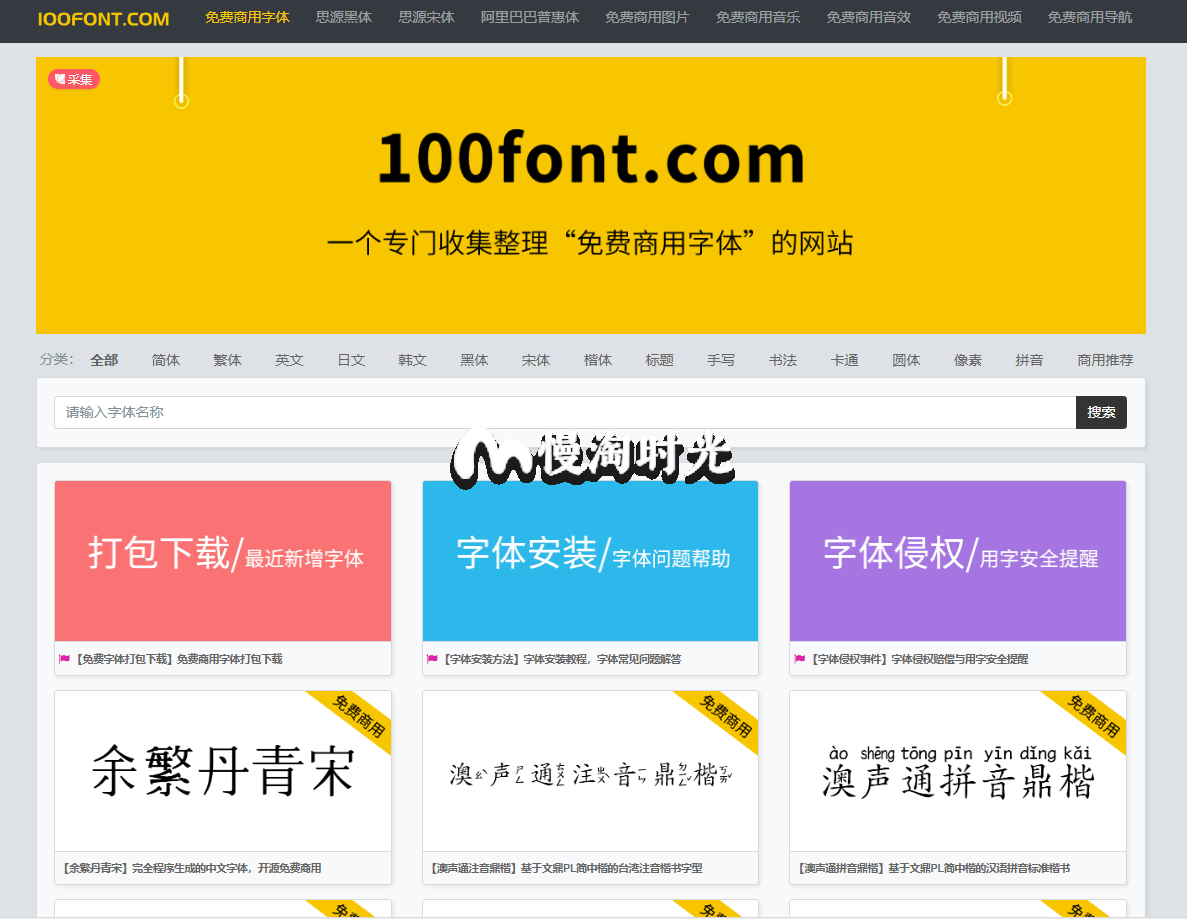This screenshot has width=1187, height=919.
Task: Open the 思源宋体 nav item
Action: click(x=426, y=17)
